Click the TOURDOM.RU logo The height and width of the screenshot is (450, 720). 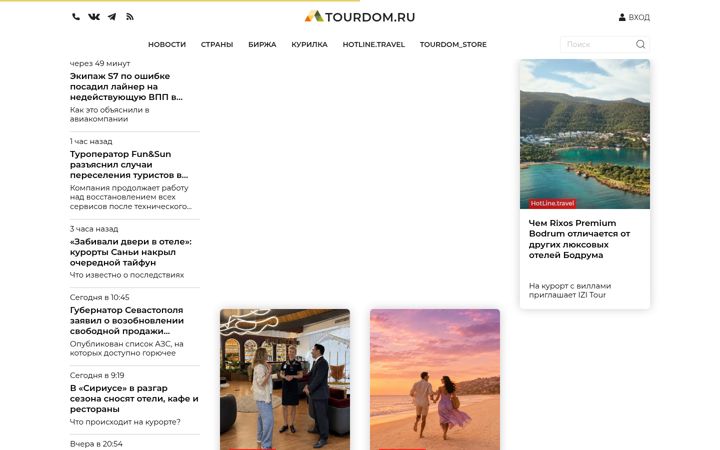(x=360, y=17)
